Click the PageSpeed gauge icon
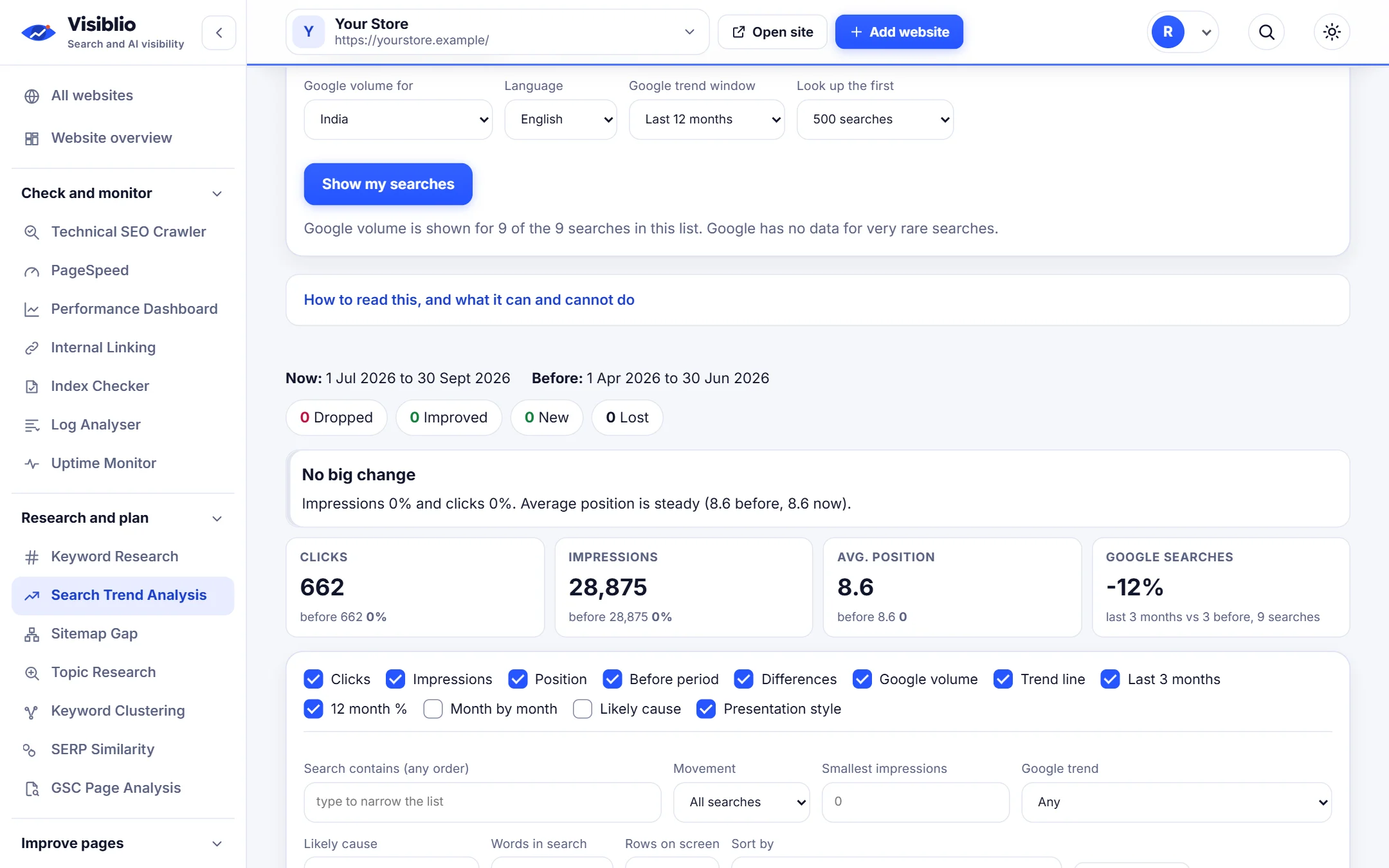Image resolution: width=1389 pixels, height=868 pixels. [32, 271]
